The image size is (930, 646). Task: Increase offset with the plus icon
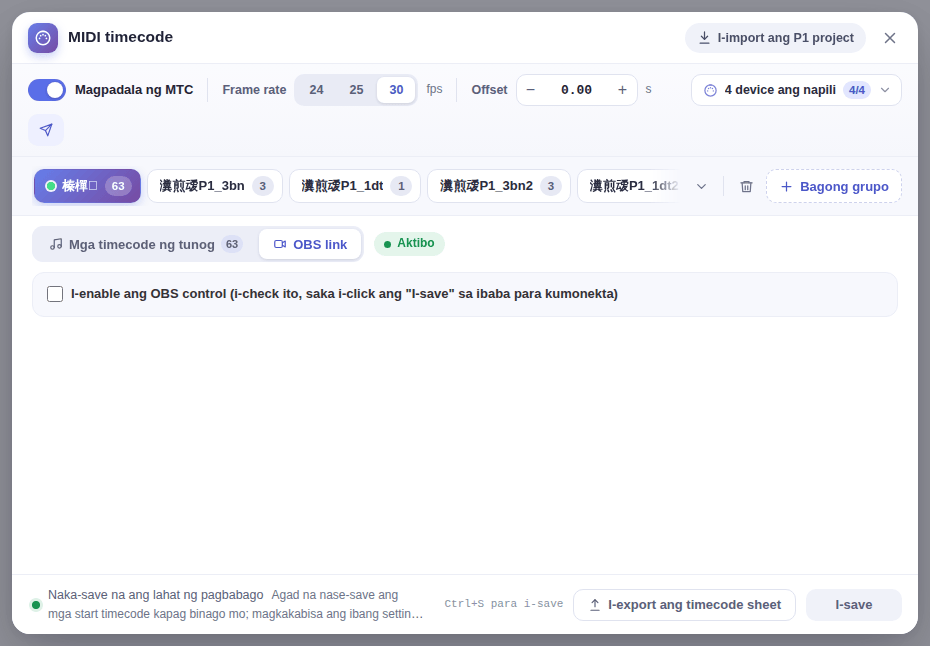pos(622,90)
